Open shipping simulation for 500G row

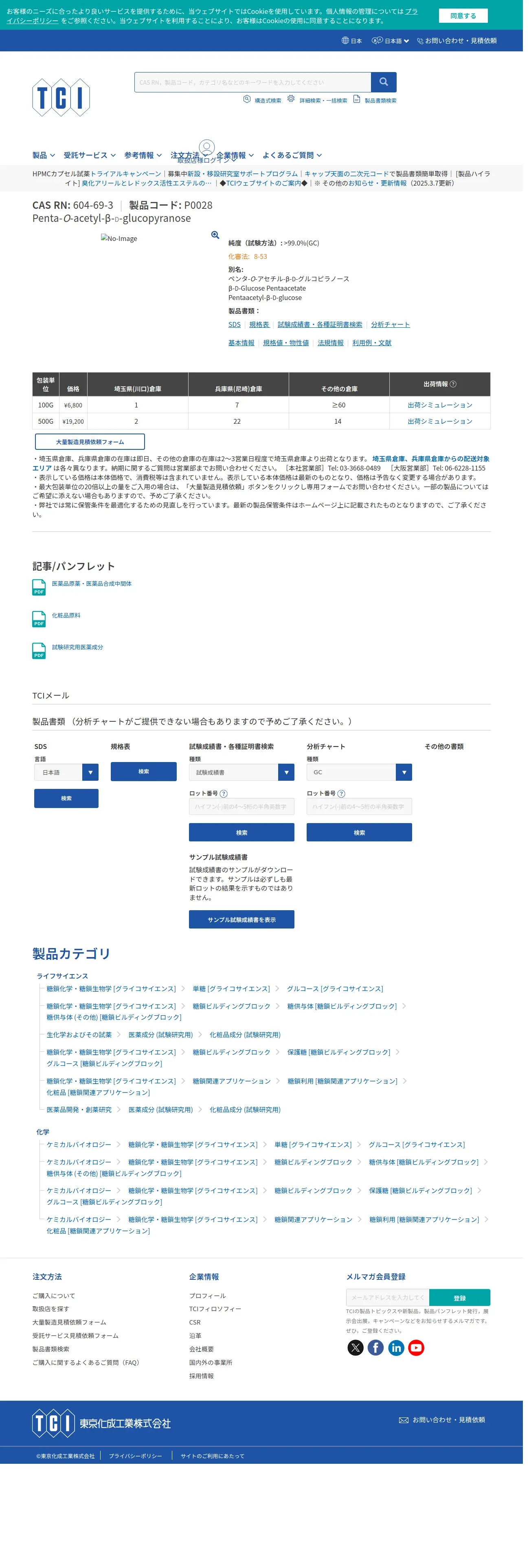(x=439, y=421)
